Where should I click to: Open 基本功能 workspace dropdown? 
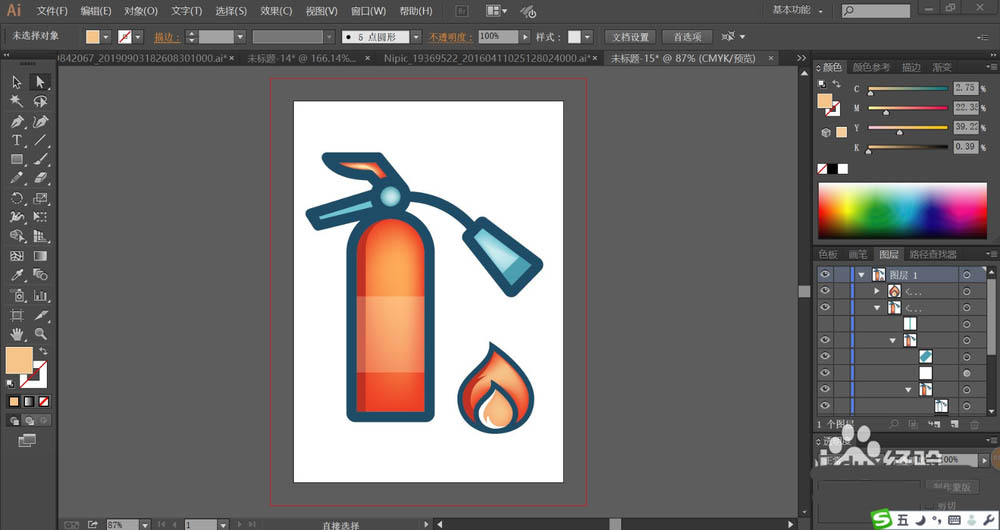tap(797, 10)
